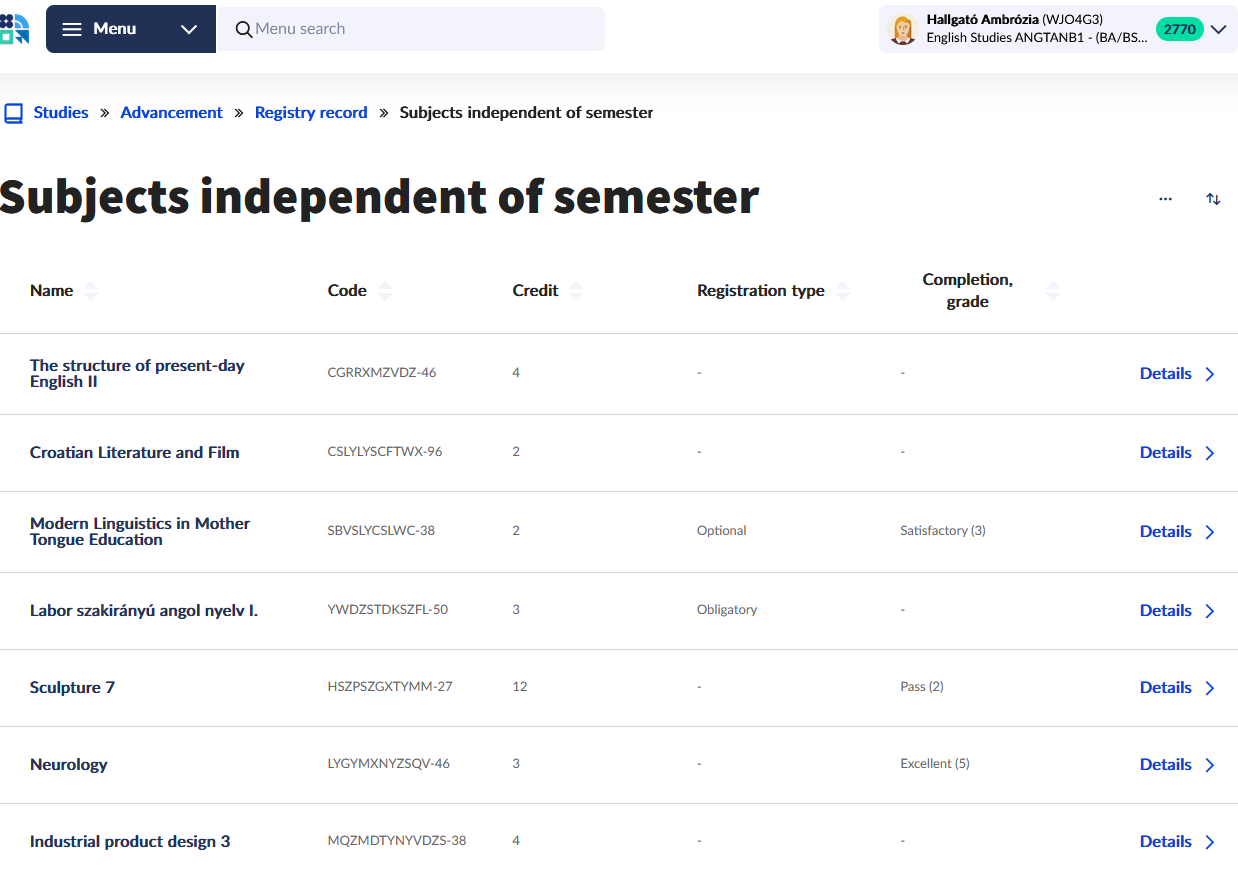Navigate to Registry record breadcrumb
The width and height of the screenshot is (1238, 874).
point(311,113)
